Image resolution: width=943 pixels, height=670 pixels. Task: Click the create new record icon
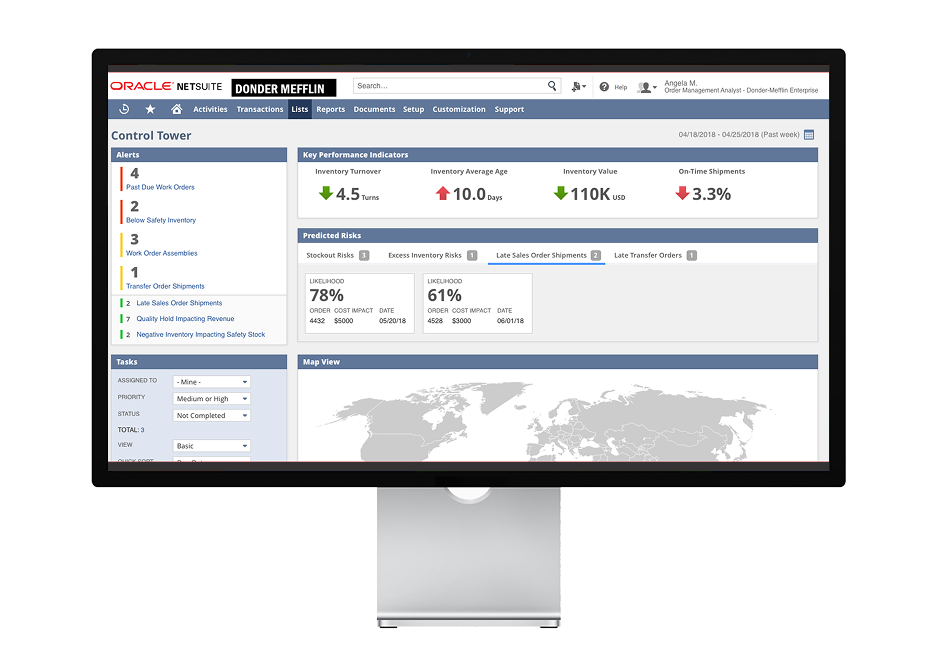click(x=577, y=86)
